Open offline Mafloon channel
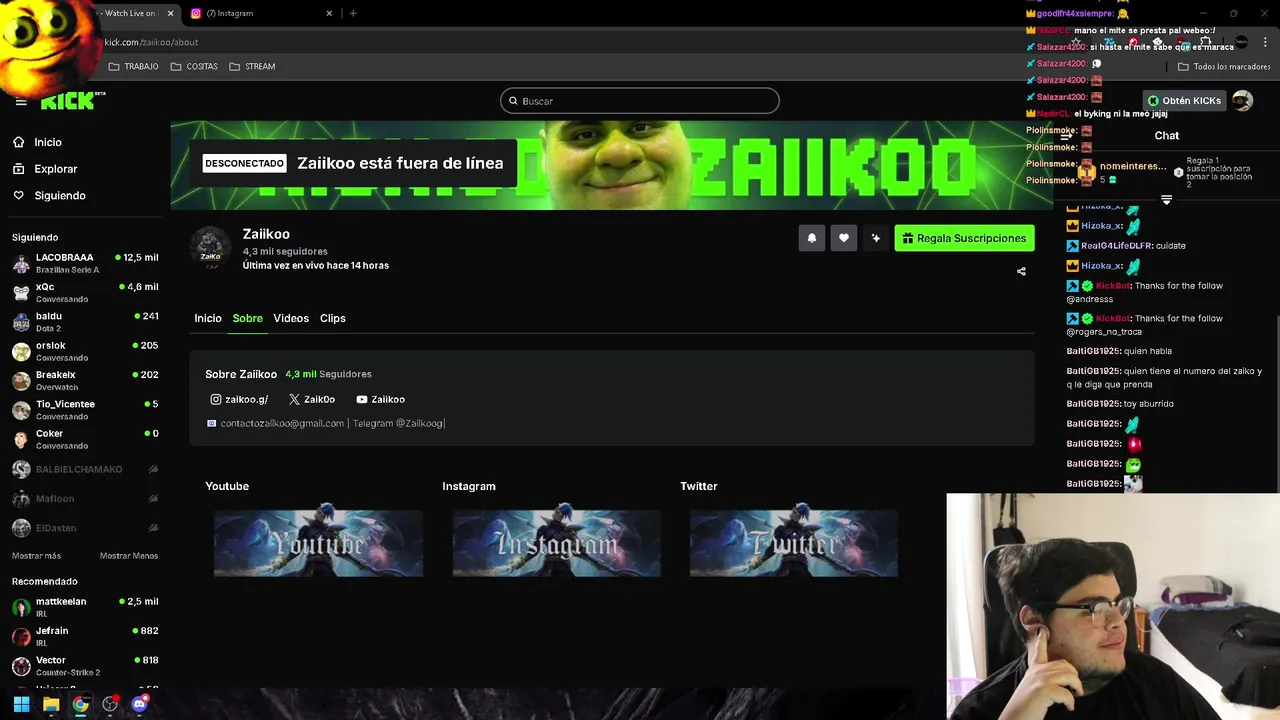This screenshot has height=720, width=1280. coord(85,498)
